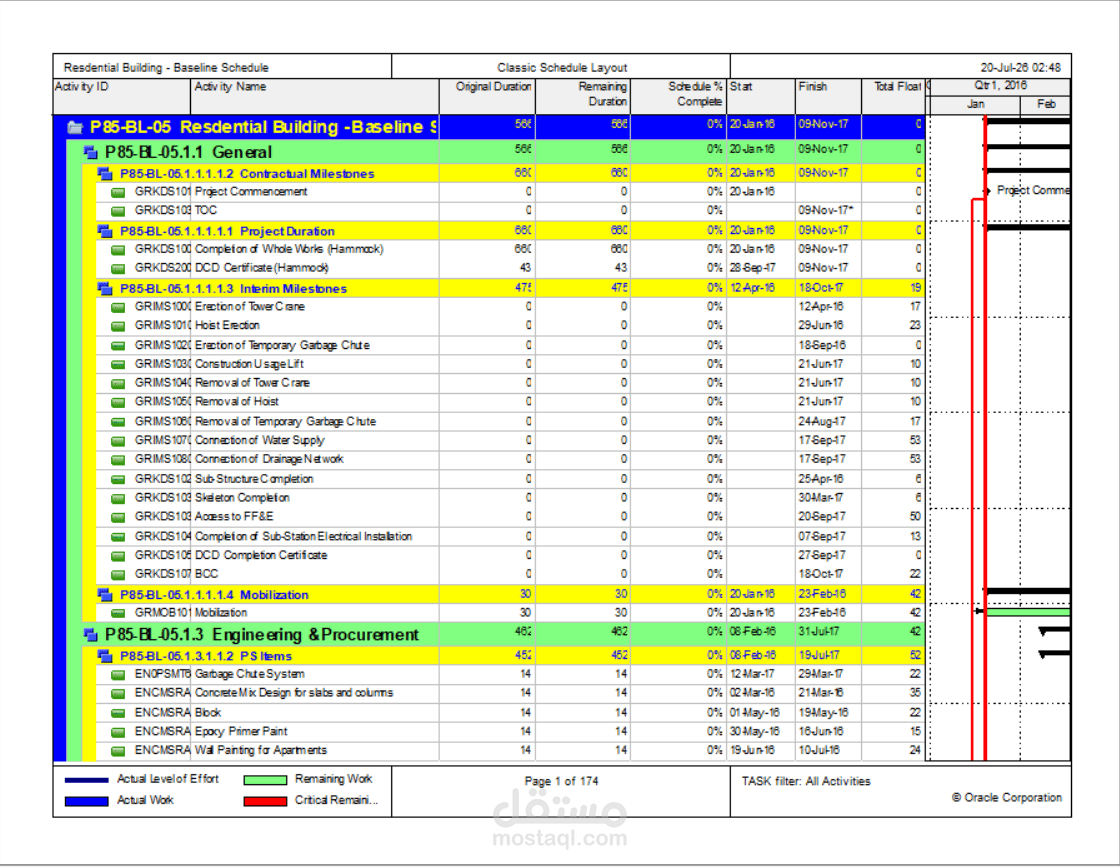Click the WBS icon beside Contractual Milestones
The width and height of the screenshot is (1120, 867).
105,174
